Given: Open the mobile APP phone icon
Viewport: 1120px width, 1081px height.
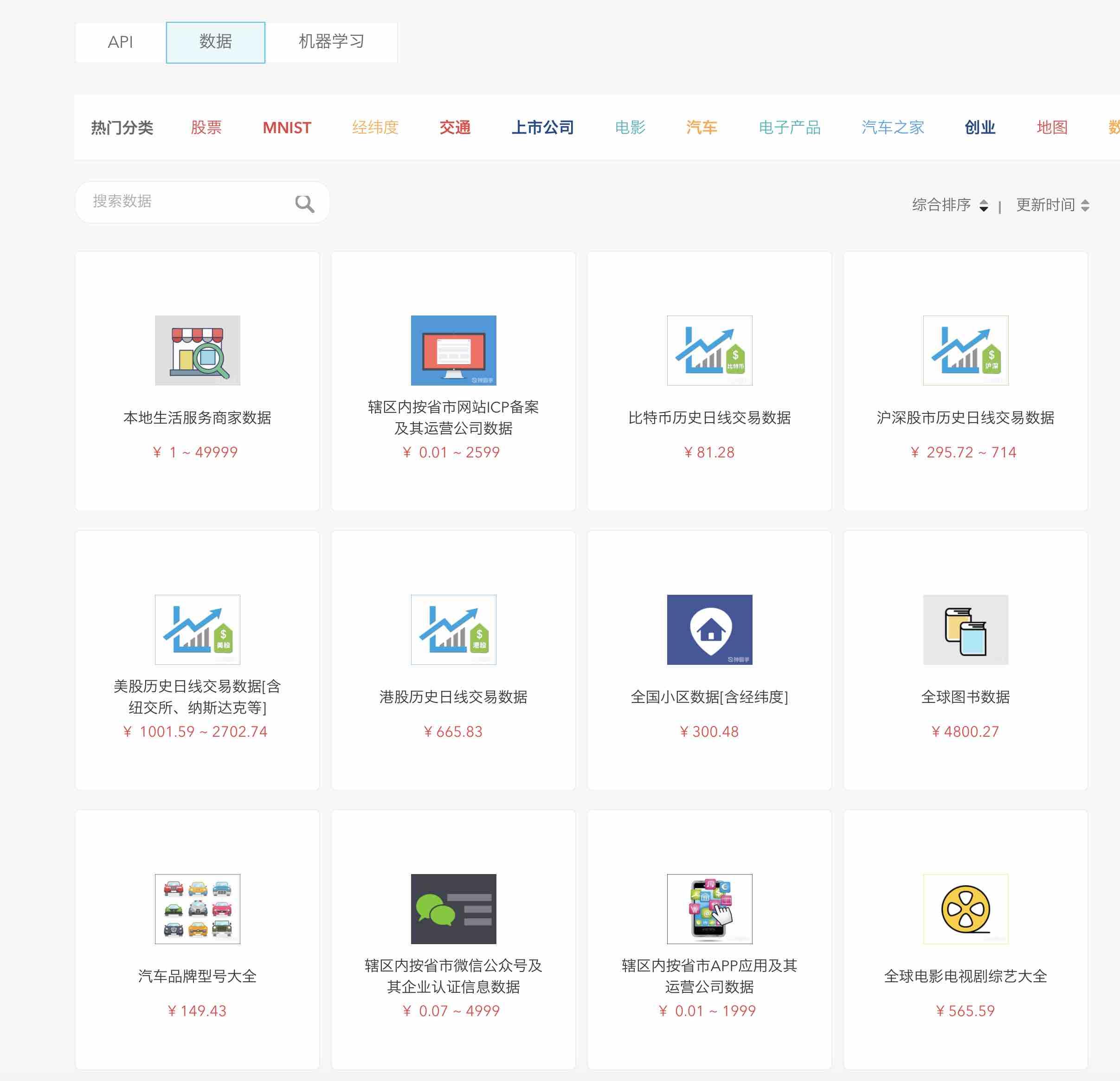Looking at the screenshot, I should (709, 908).
